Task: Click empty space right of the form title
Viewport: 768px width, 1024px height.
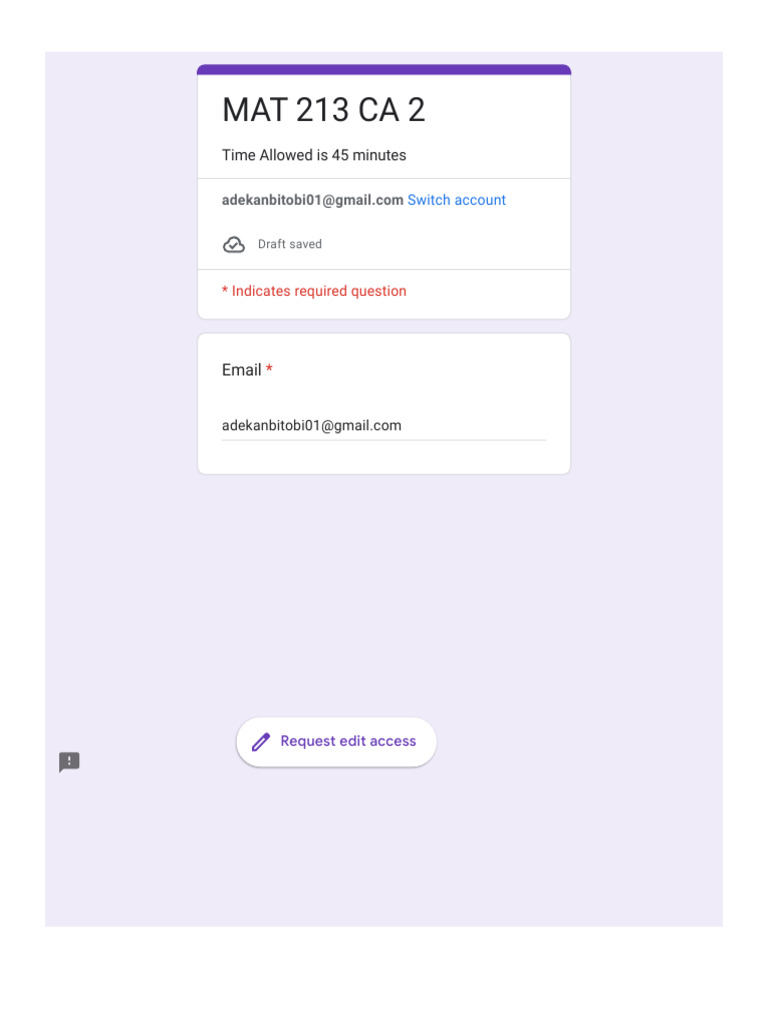Action: tap(500, 110)
